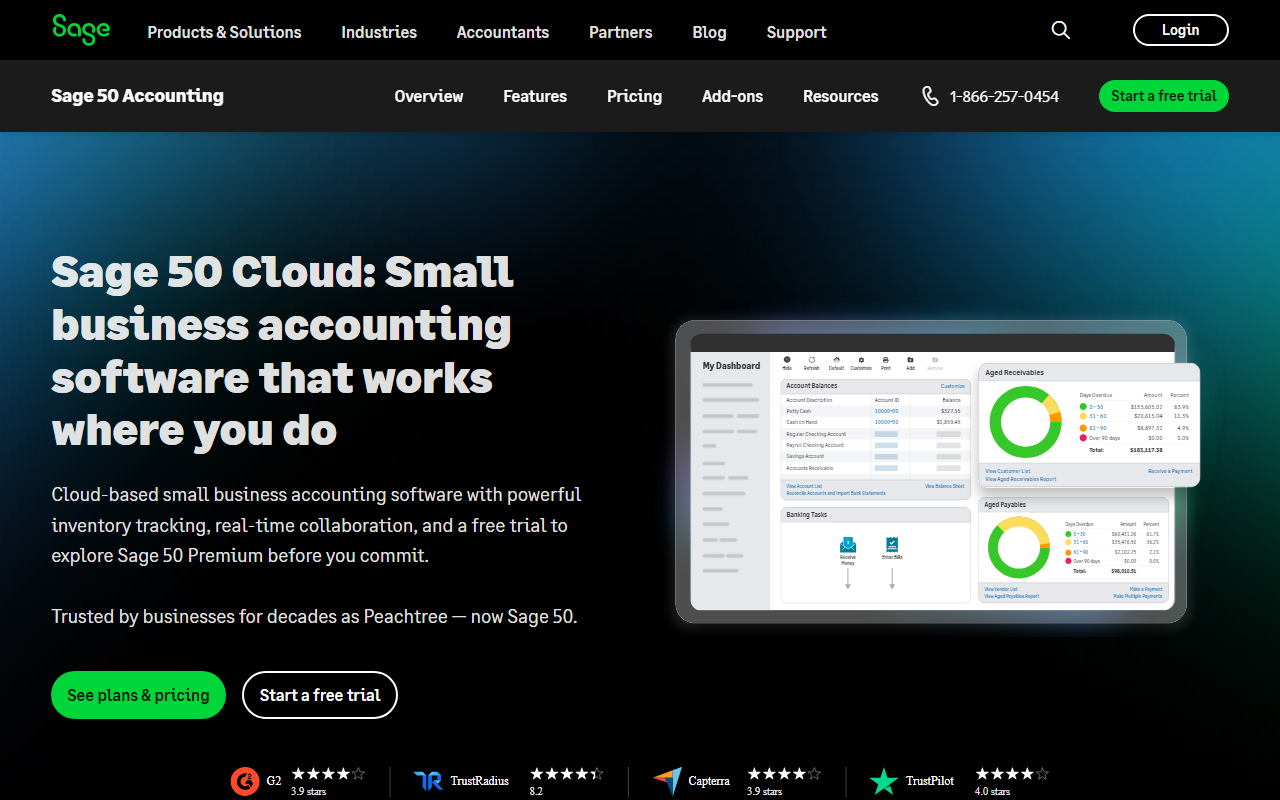
Task: Click 'Trusted by businesses for decades' text
Action: [314, 616]
